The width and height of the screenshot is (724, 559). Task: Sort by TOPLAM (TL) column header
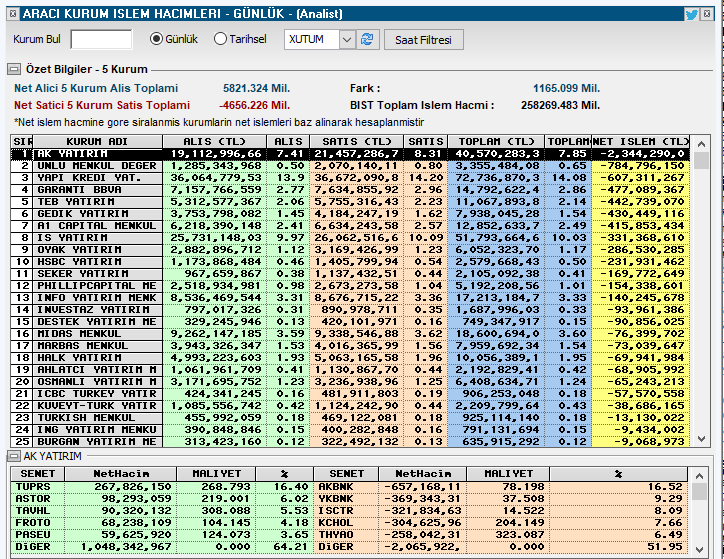pos(496,141)
